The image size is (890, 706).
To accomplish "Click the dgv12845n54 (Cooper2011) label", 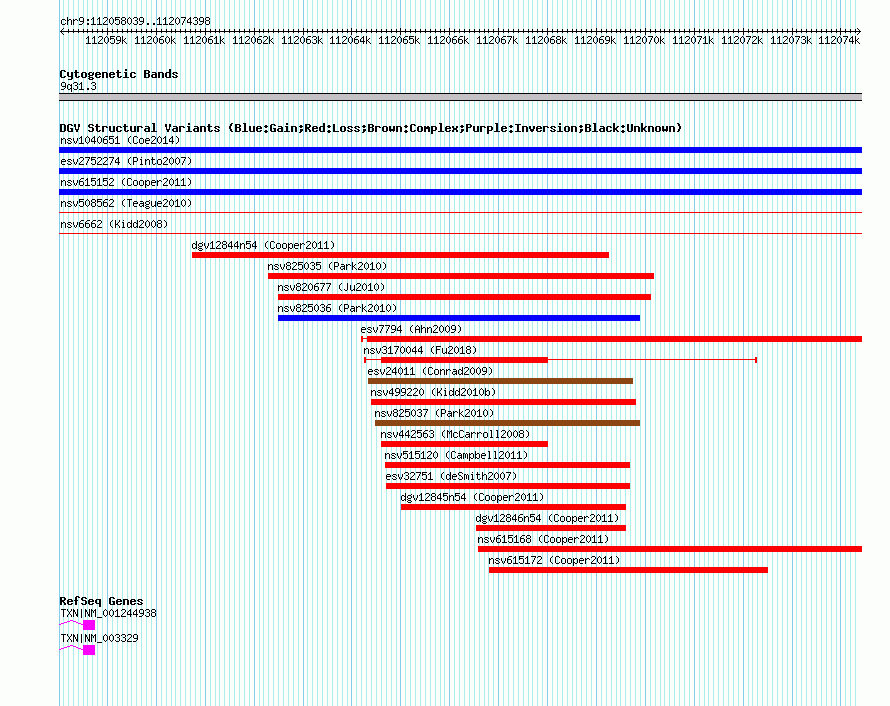I will coord(472,497).
